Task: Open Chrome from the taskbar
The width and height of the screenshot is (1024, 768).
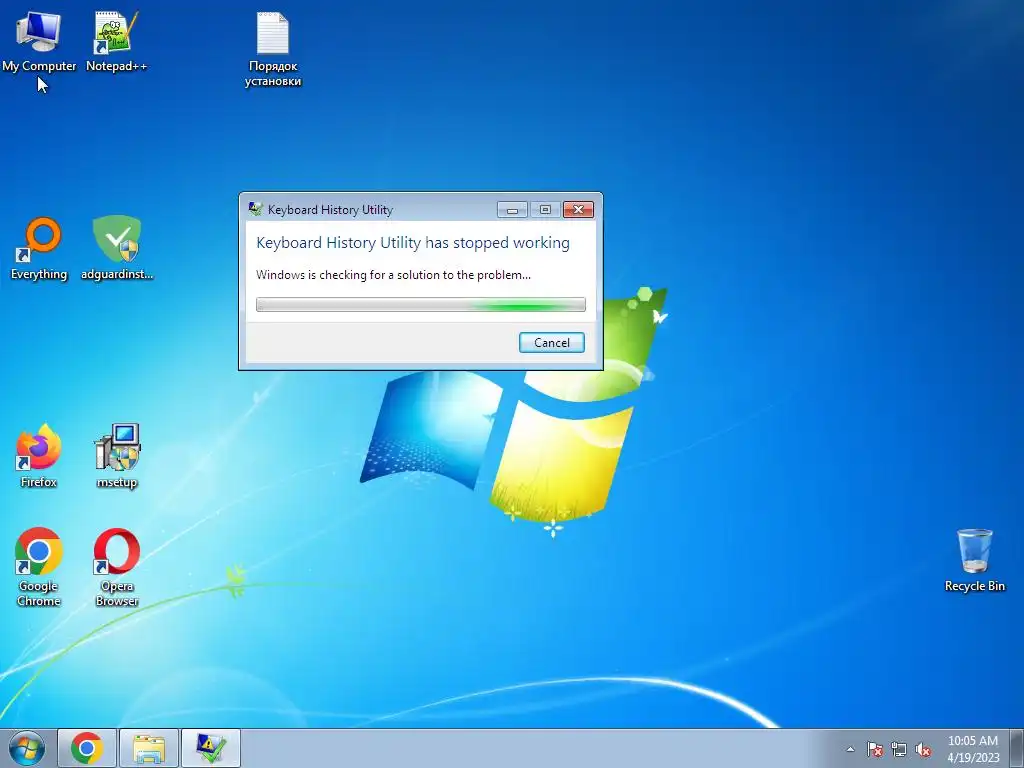Action: (x=87, y=748)
